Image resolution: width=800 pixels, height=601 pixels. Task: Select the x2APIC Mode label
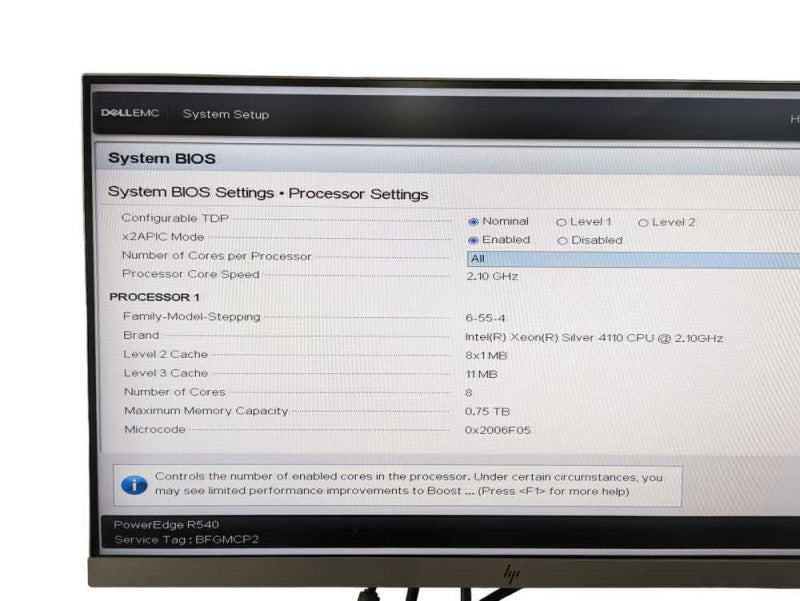[x=163, y=237]
